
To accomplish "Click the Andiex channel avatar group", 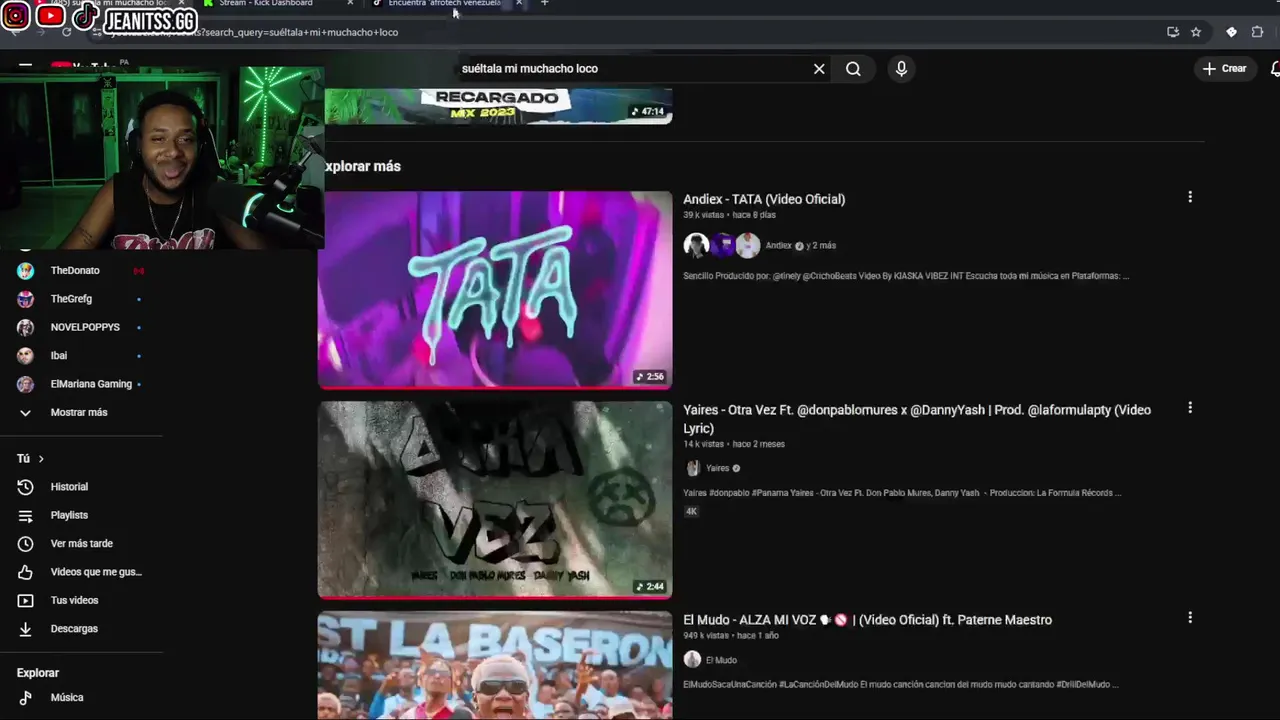I will [722, 245].
